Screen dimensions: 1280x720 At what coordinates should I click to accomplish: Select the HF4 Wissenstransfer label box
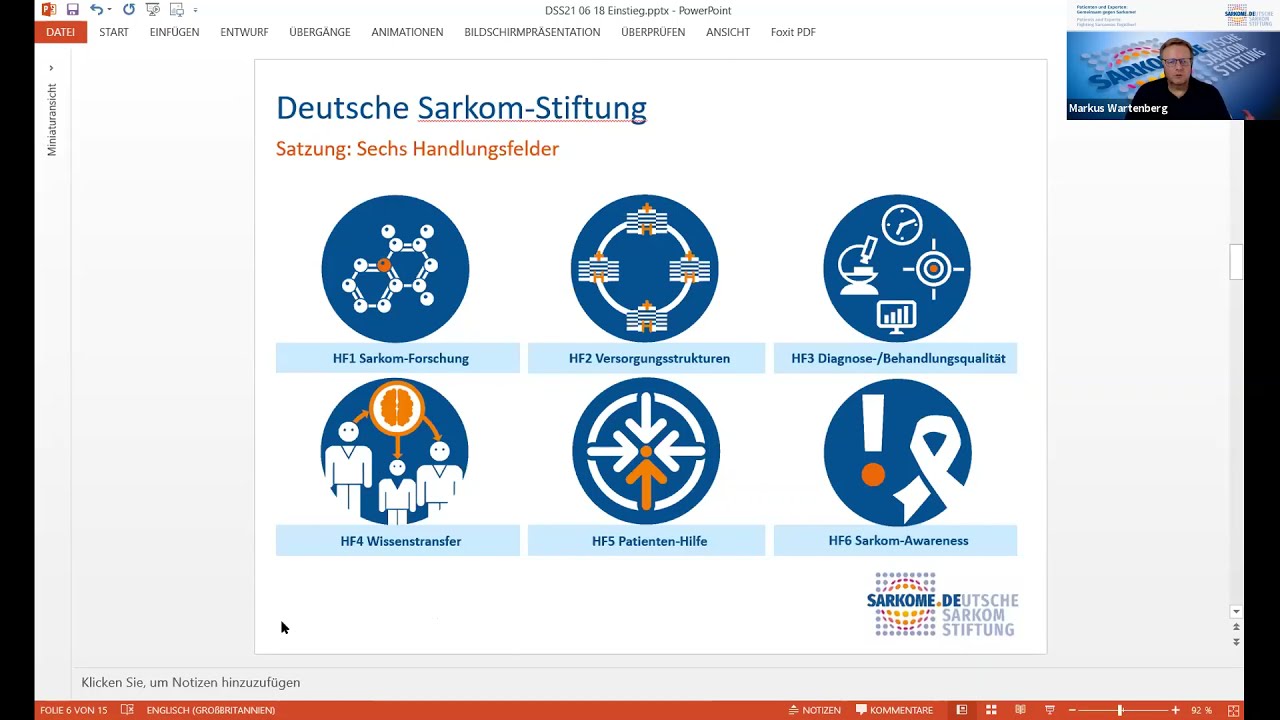point(398,541)
